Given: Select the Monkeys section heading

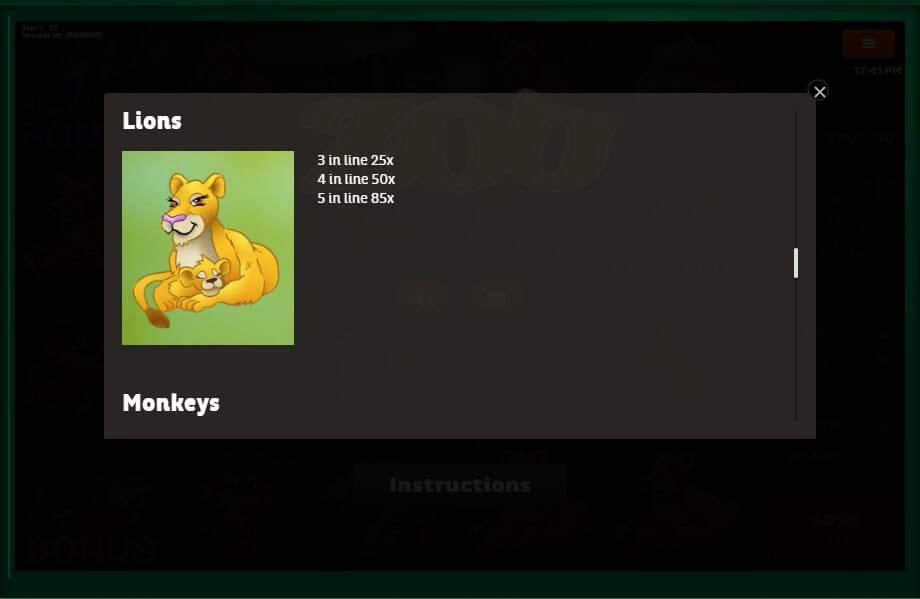Looking at the screenshot, I should click(171, 403).
